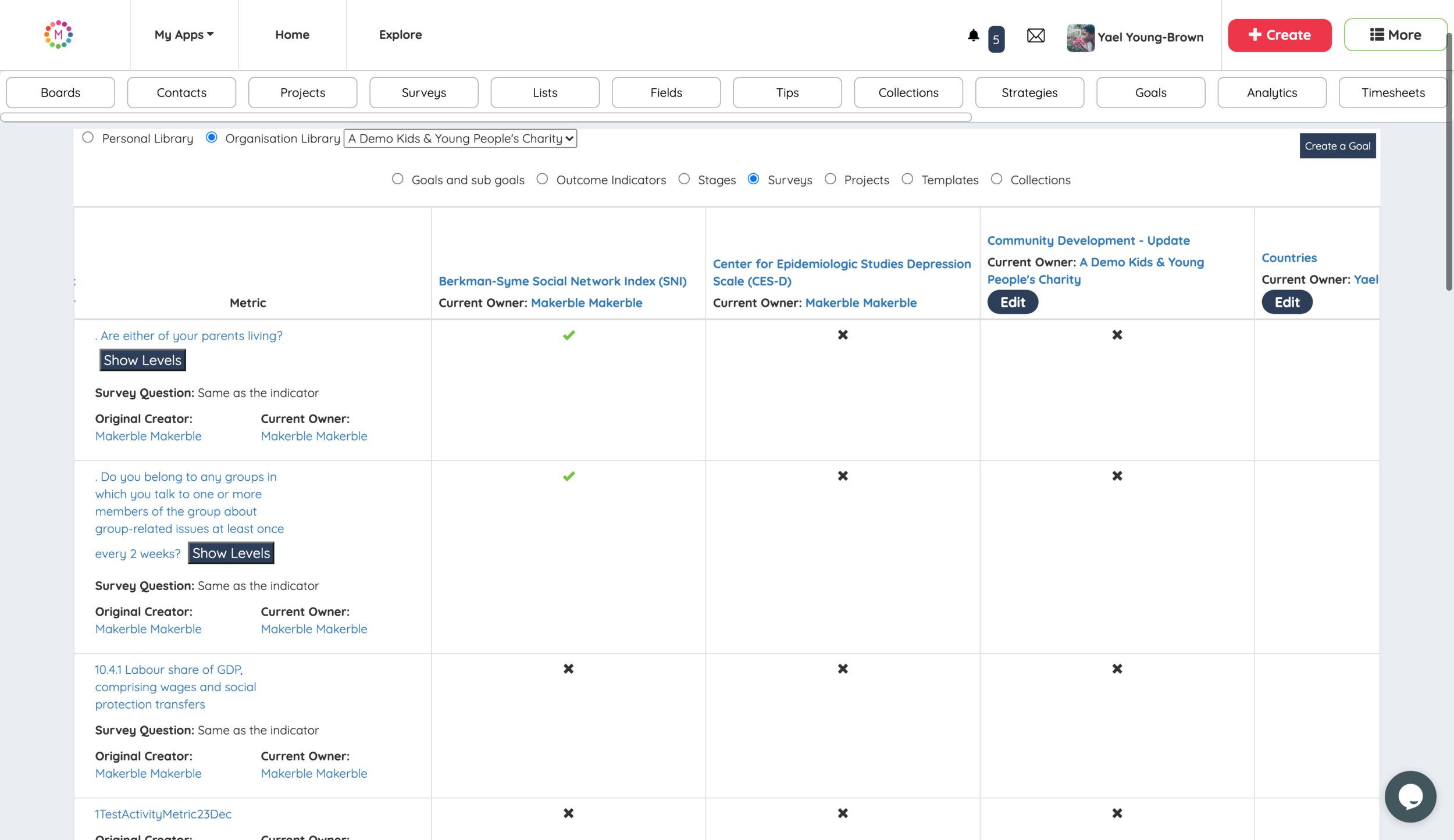Show Levels for parents living question

click(142, 360)
